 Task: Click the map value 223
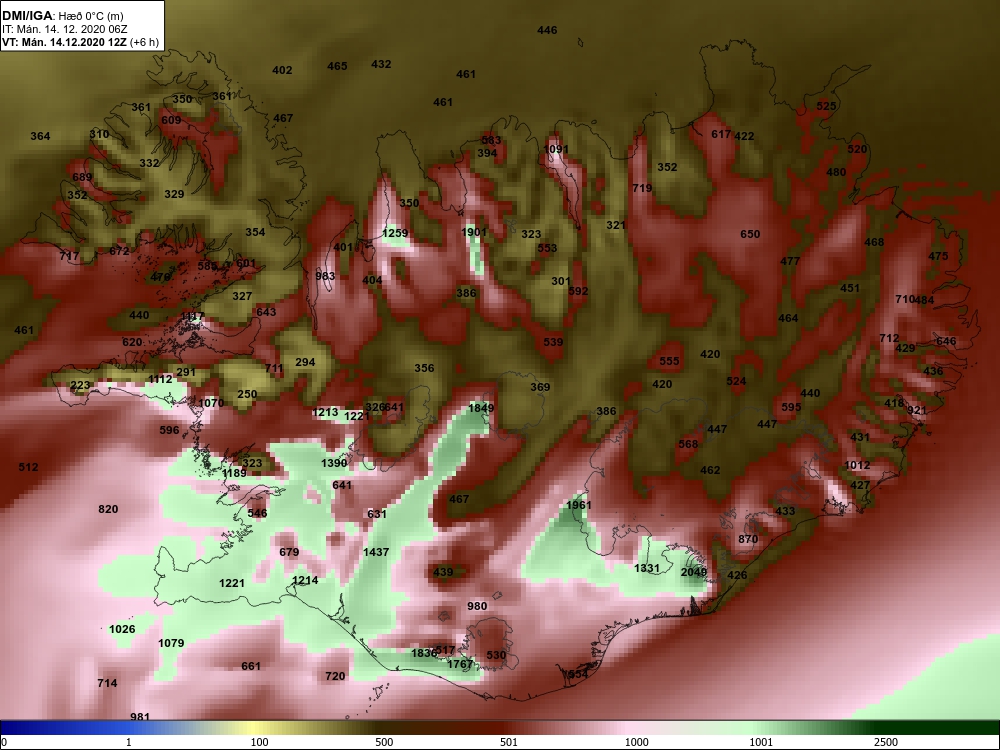point(80,385)
